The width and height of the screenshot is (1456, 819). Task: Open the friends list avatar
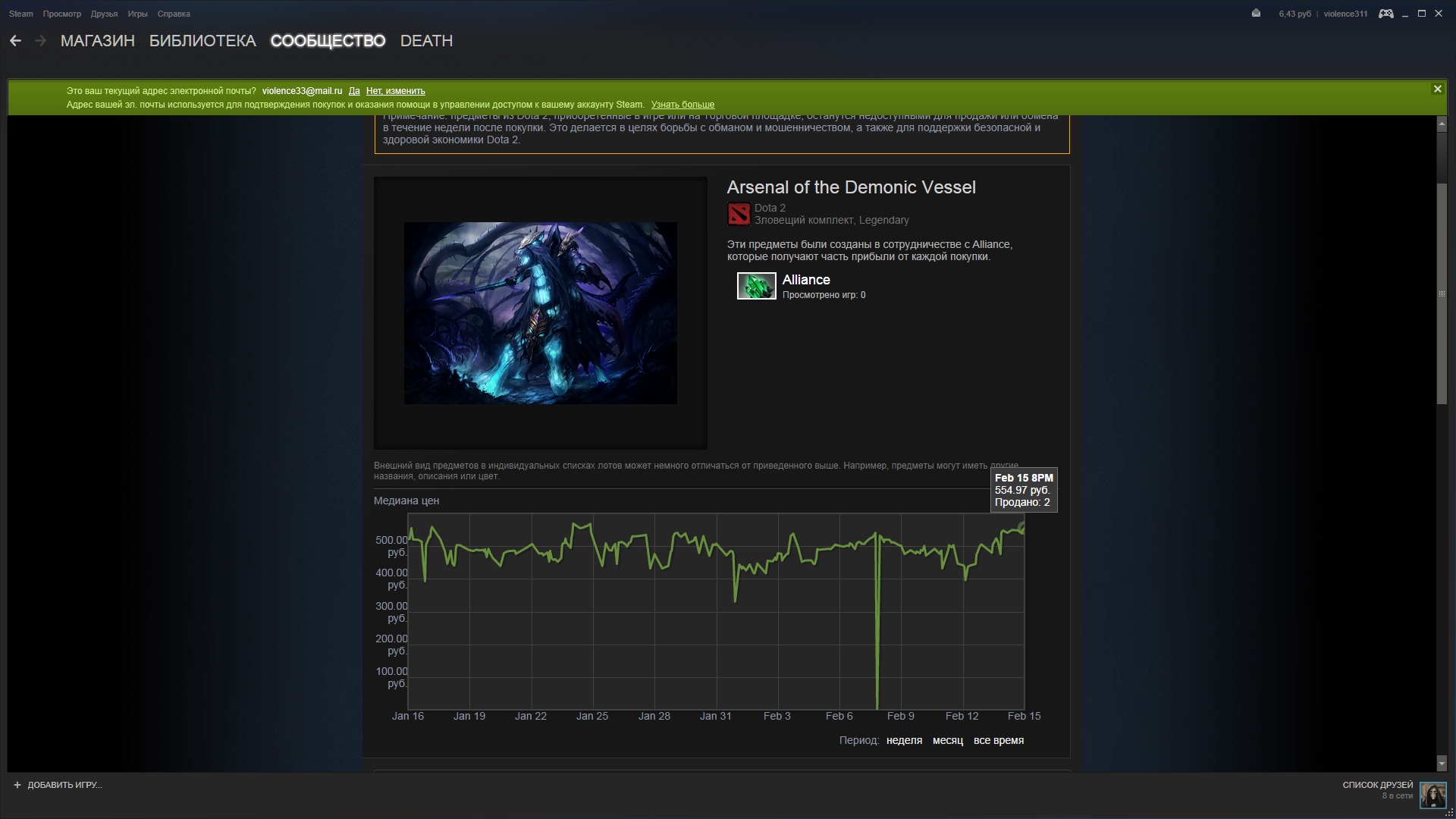[x=1433, y=795]
